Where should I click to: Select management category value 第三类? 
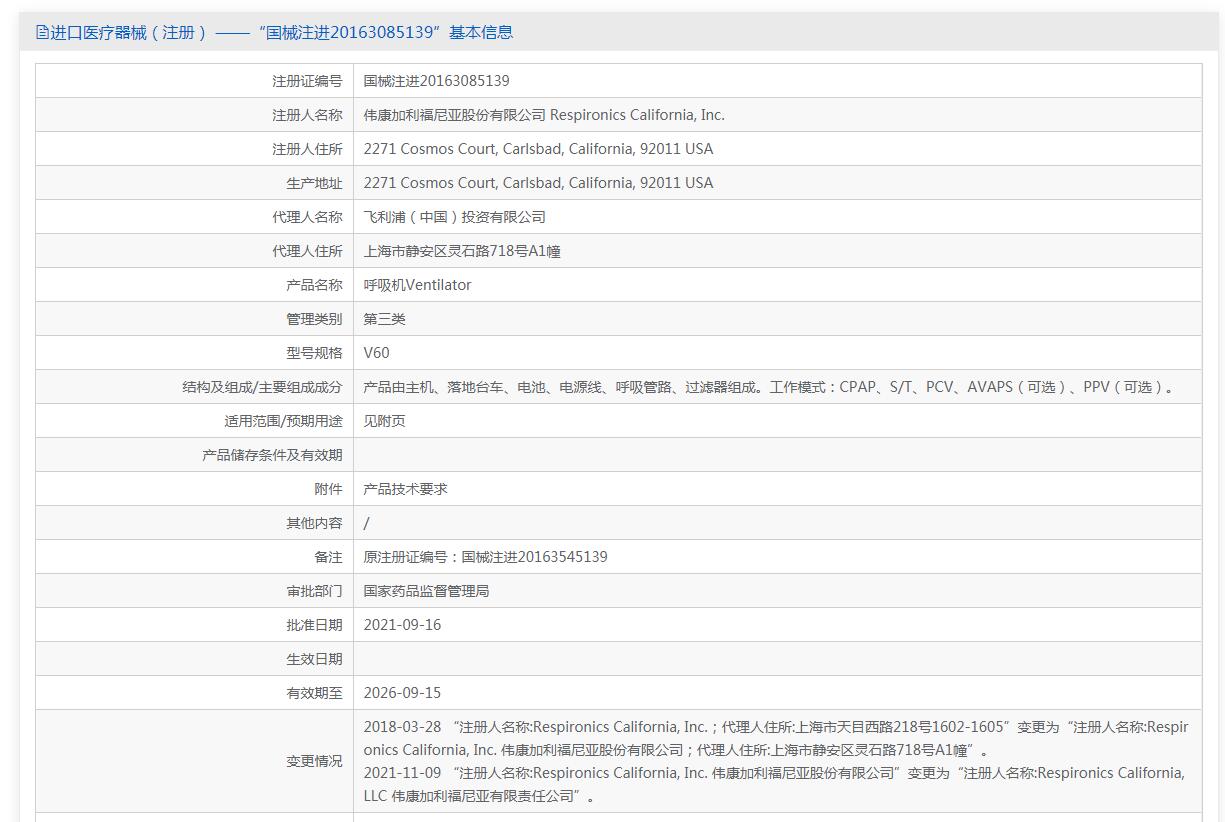coord(384,319)
